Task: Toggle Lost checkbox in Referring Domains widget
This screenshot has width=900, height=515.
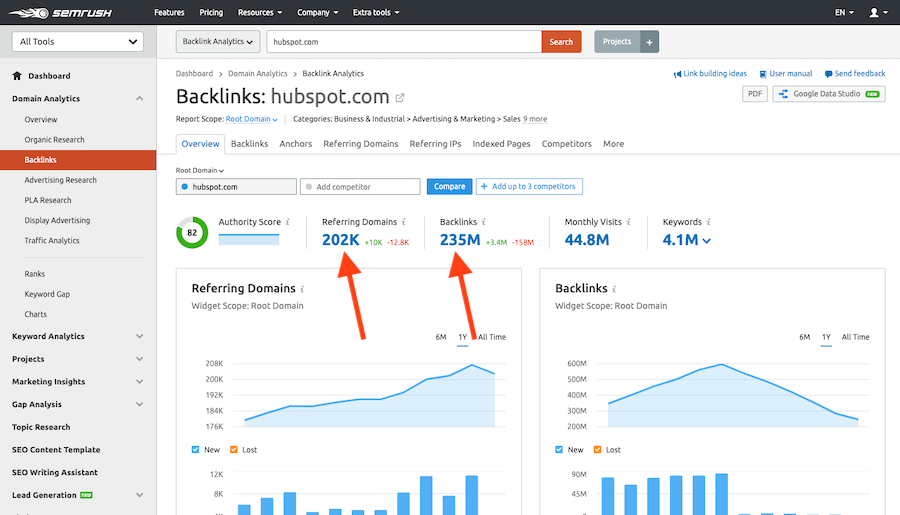Action: [234, 450]
